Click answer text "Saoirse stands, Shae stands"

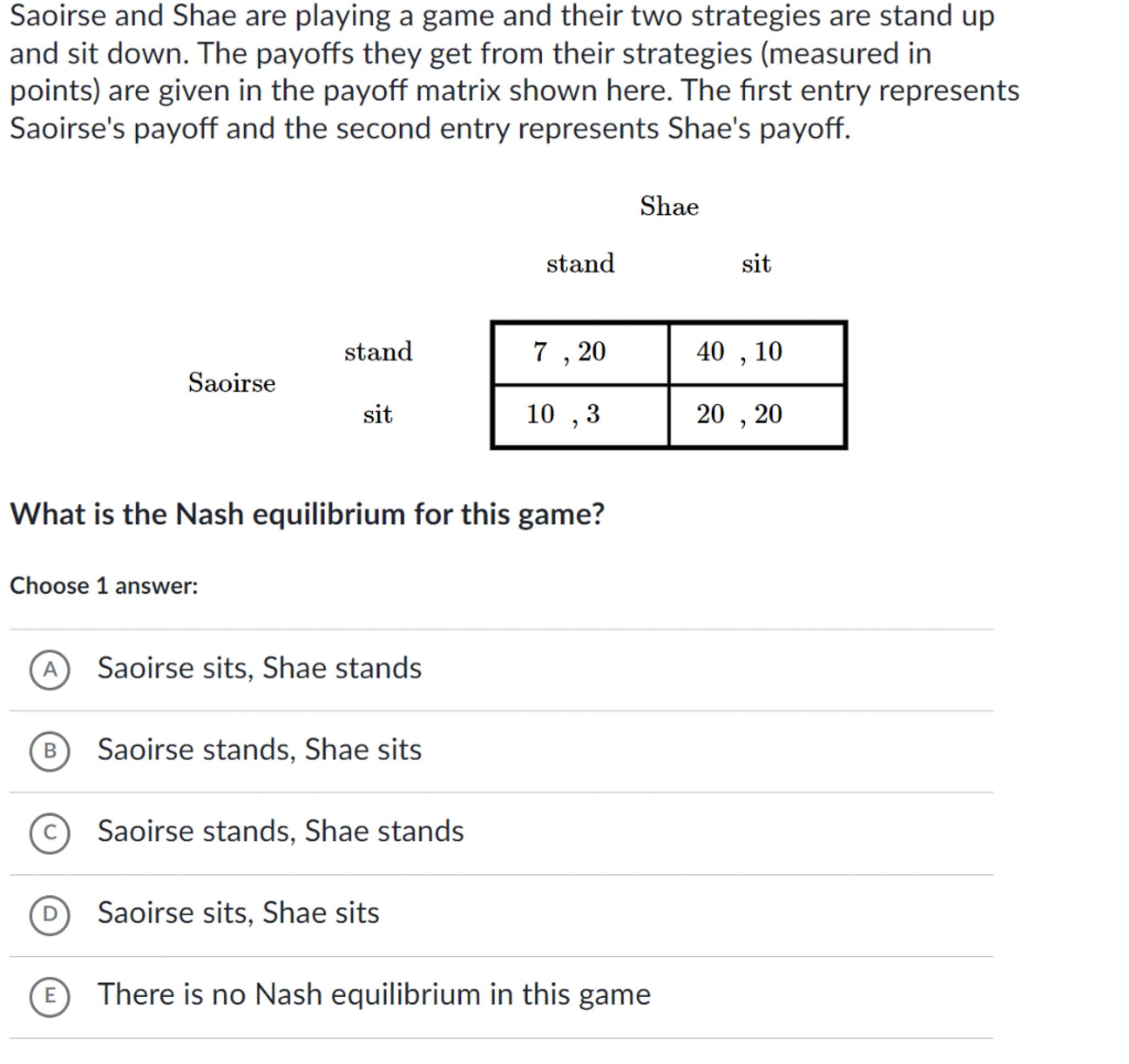pos(281,832)
